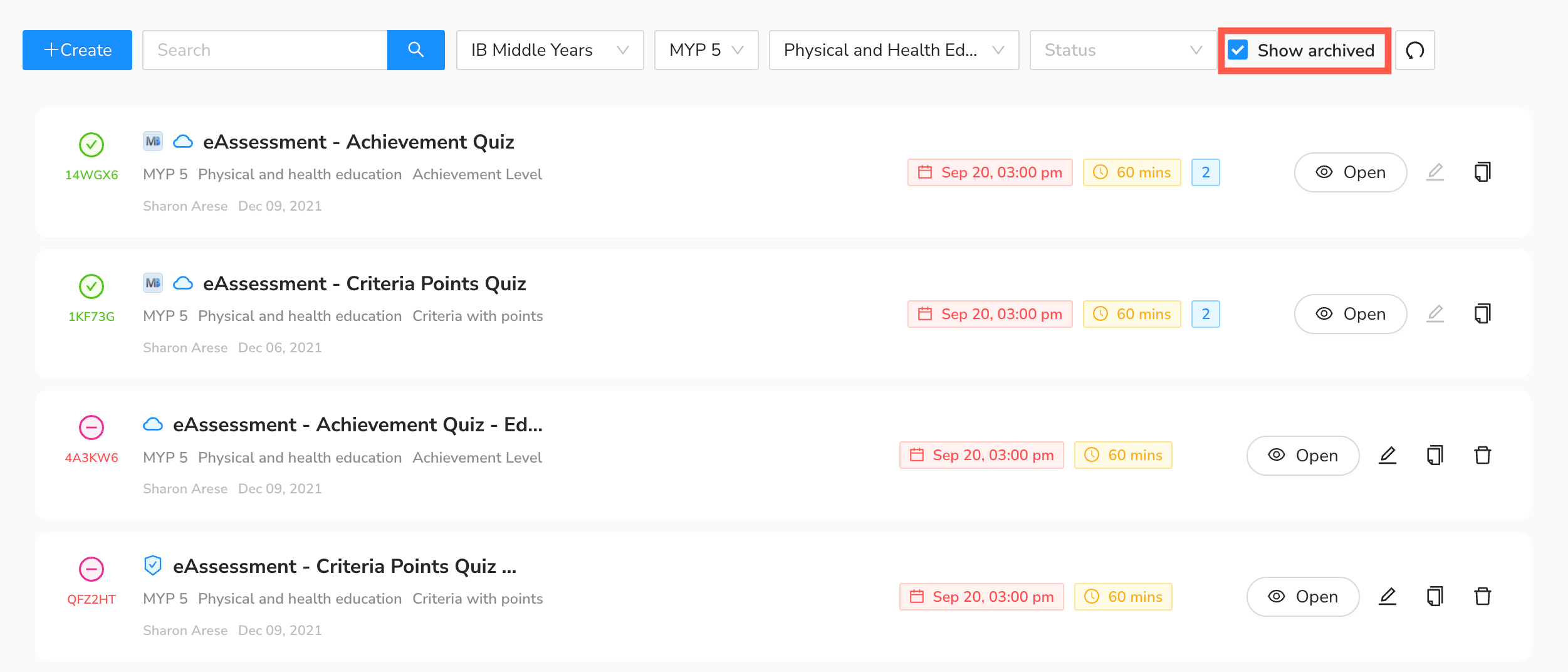The width and height of the screenshot is (1568, 672).
Task: Click the search magnifier icon
Action: click(x=416, y=50)
